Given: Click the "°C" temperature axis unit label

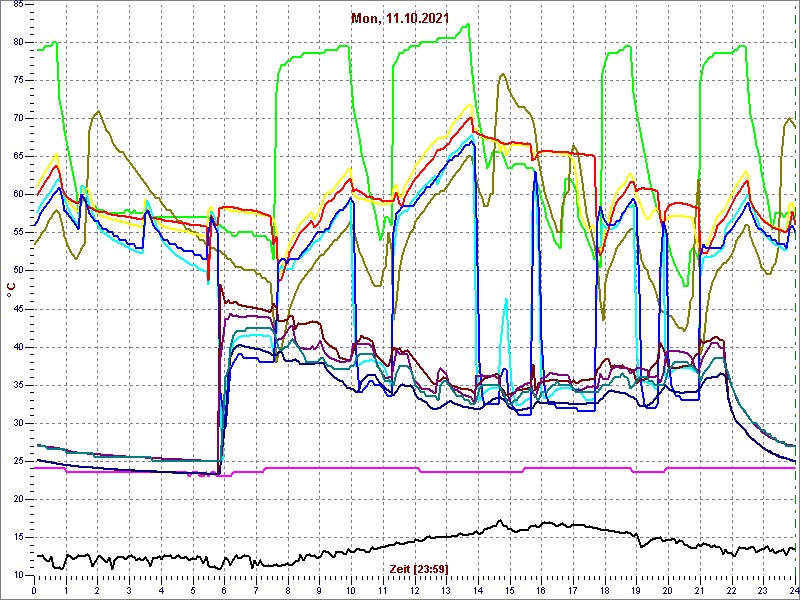Looking at the screenshot, I should (11, 291).
